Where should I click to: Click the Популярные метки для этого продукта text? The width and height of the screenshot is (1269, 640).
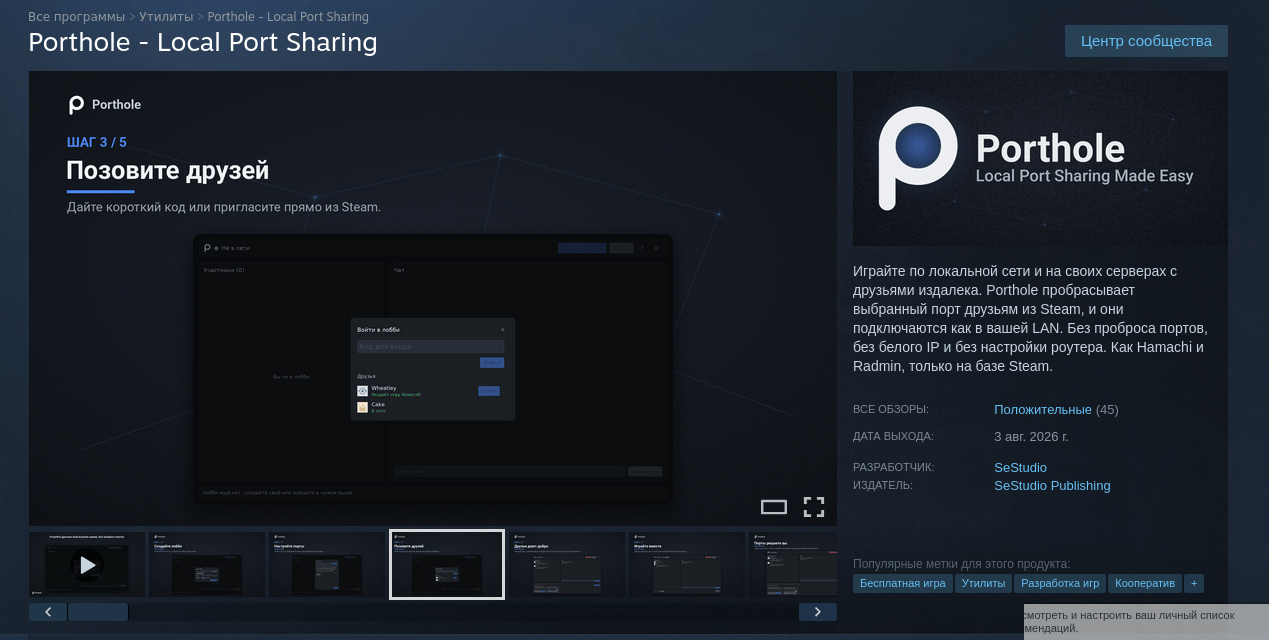961,564
